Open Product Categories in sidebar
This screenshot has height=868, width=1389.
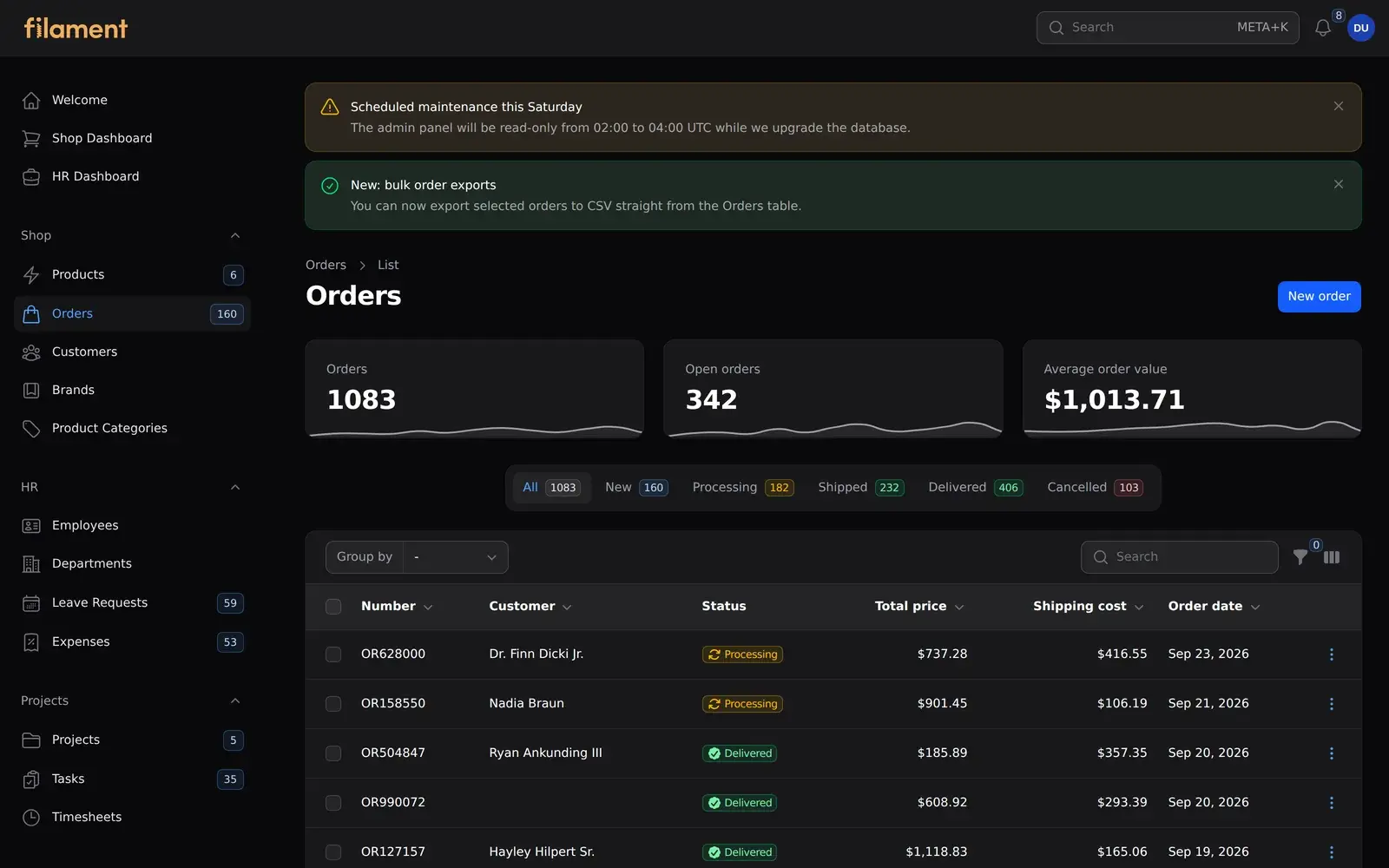click(x=132, y=428)
